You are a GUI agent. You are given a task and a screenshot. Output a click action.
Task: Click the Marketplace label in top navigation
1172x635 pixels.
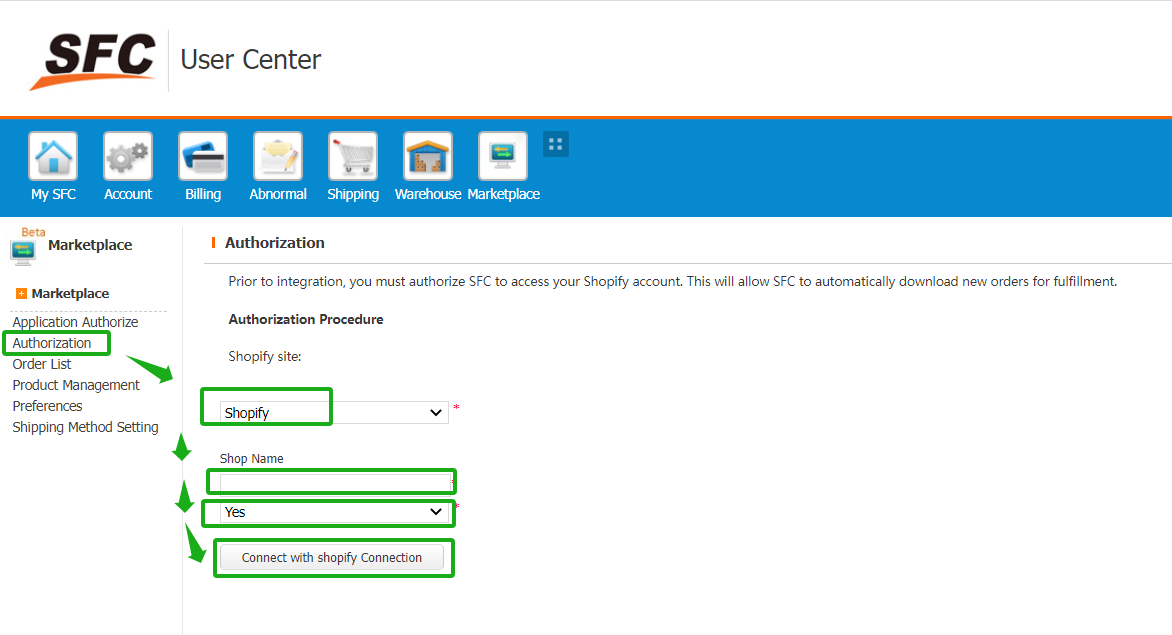pos(504,194)
